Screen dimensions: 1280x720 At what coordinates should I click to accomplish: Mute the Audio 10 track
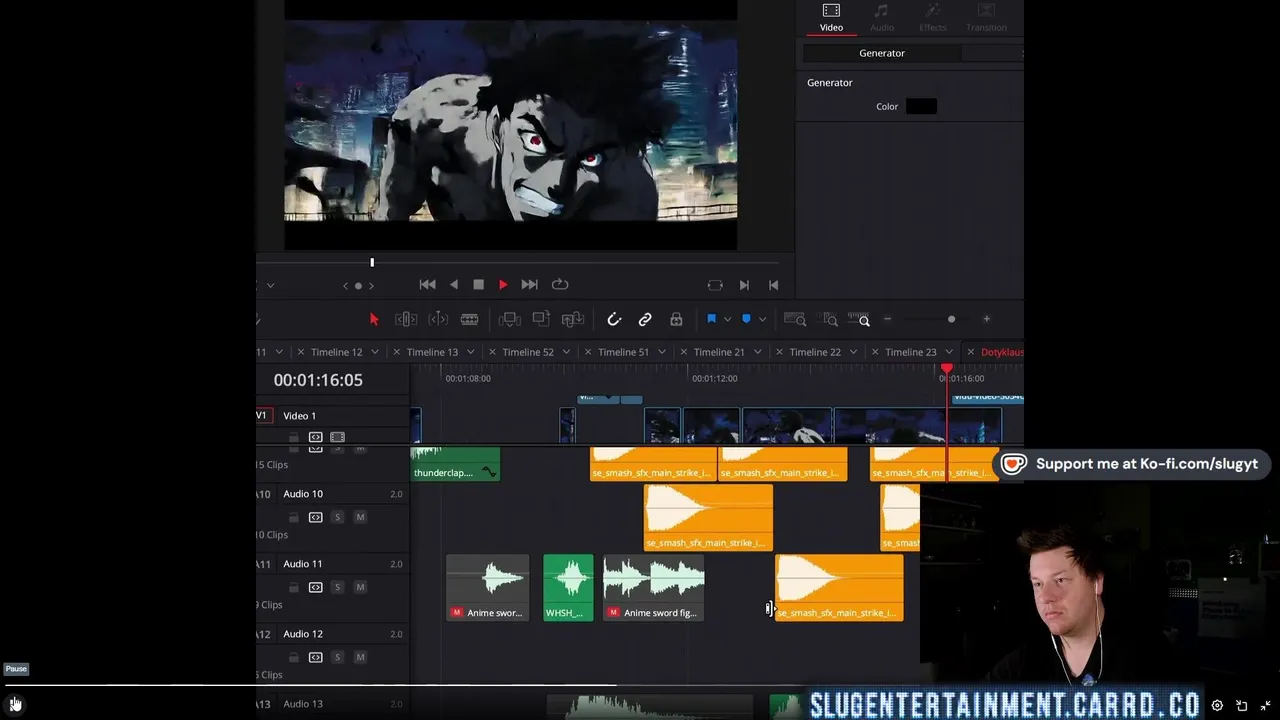point(360,517)
